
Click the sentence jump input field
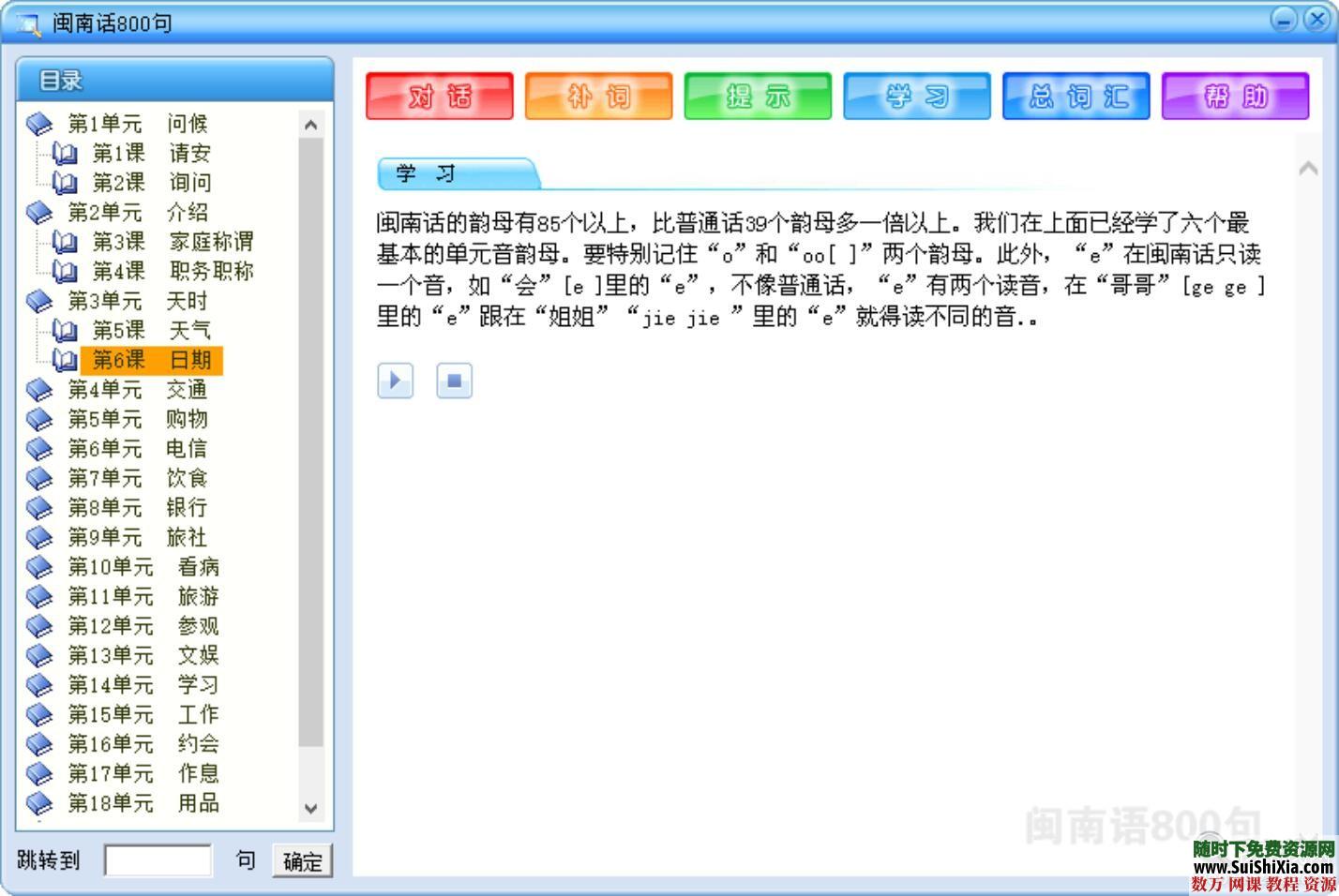pos(159,860)
